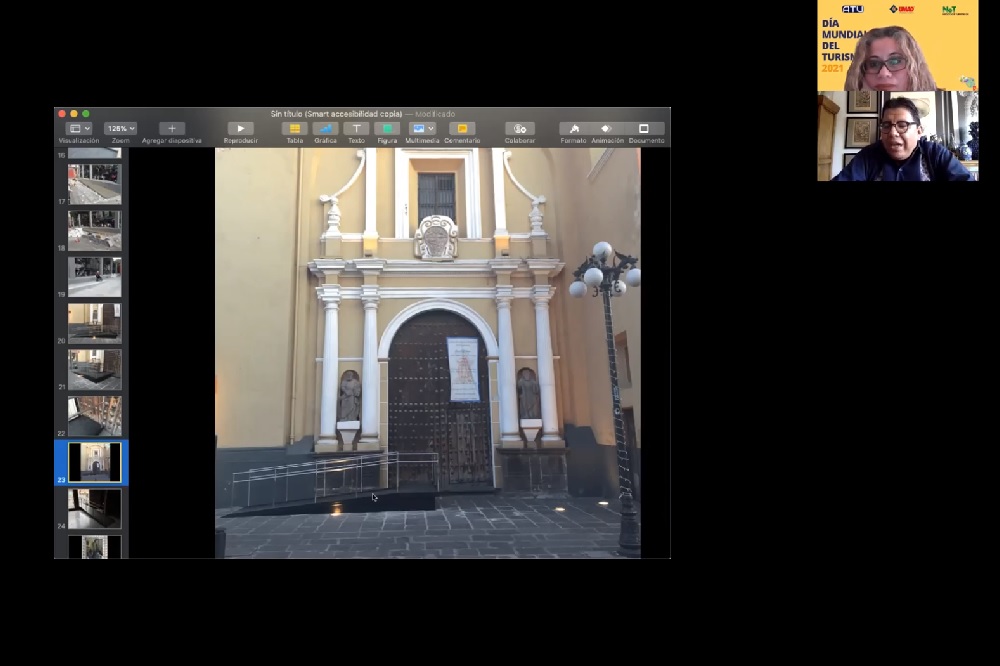
Task: Select slide 24 thumbnail in navigator
Action: point(95,508)
